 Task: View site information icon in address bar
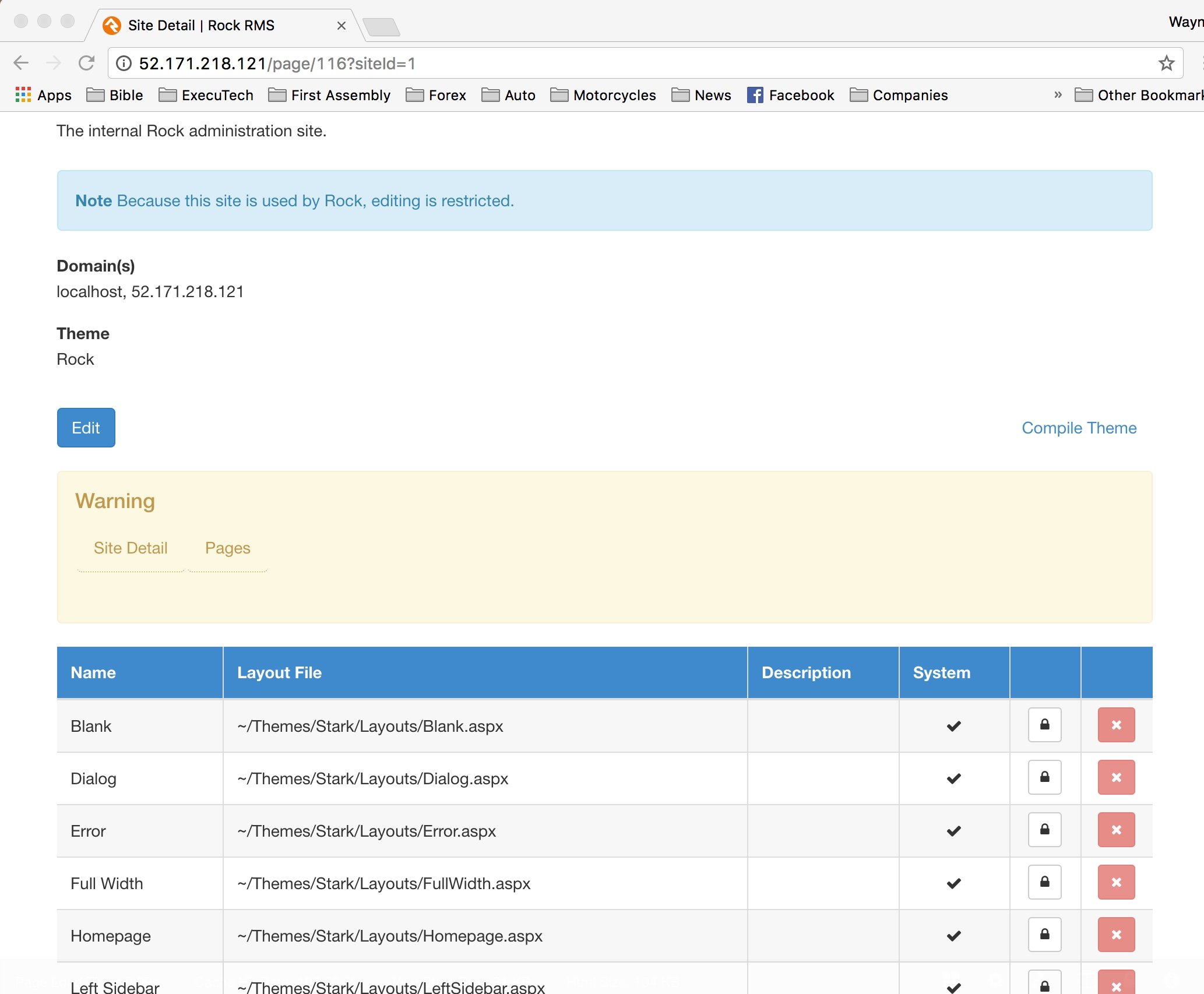(x=124, y=63)
